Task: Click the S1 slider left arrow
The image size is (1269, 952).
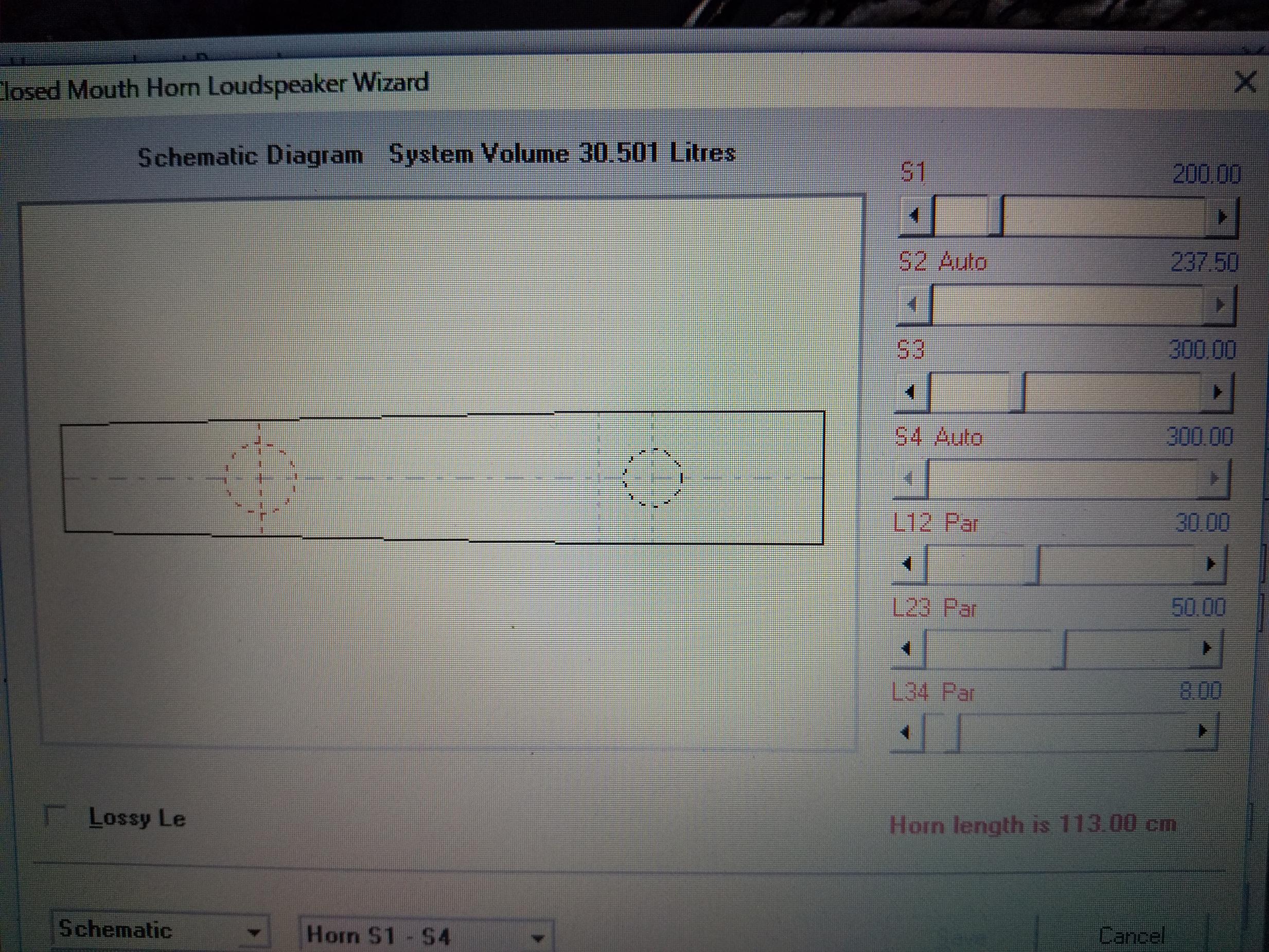Action: click(916, 216)
